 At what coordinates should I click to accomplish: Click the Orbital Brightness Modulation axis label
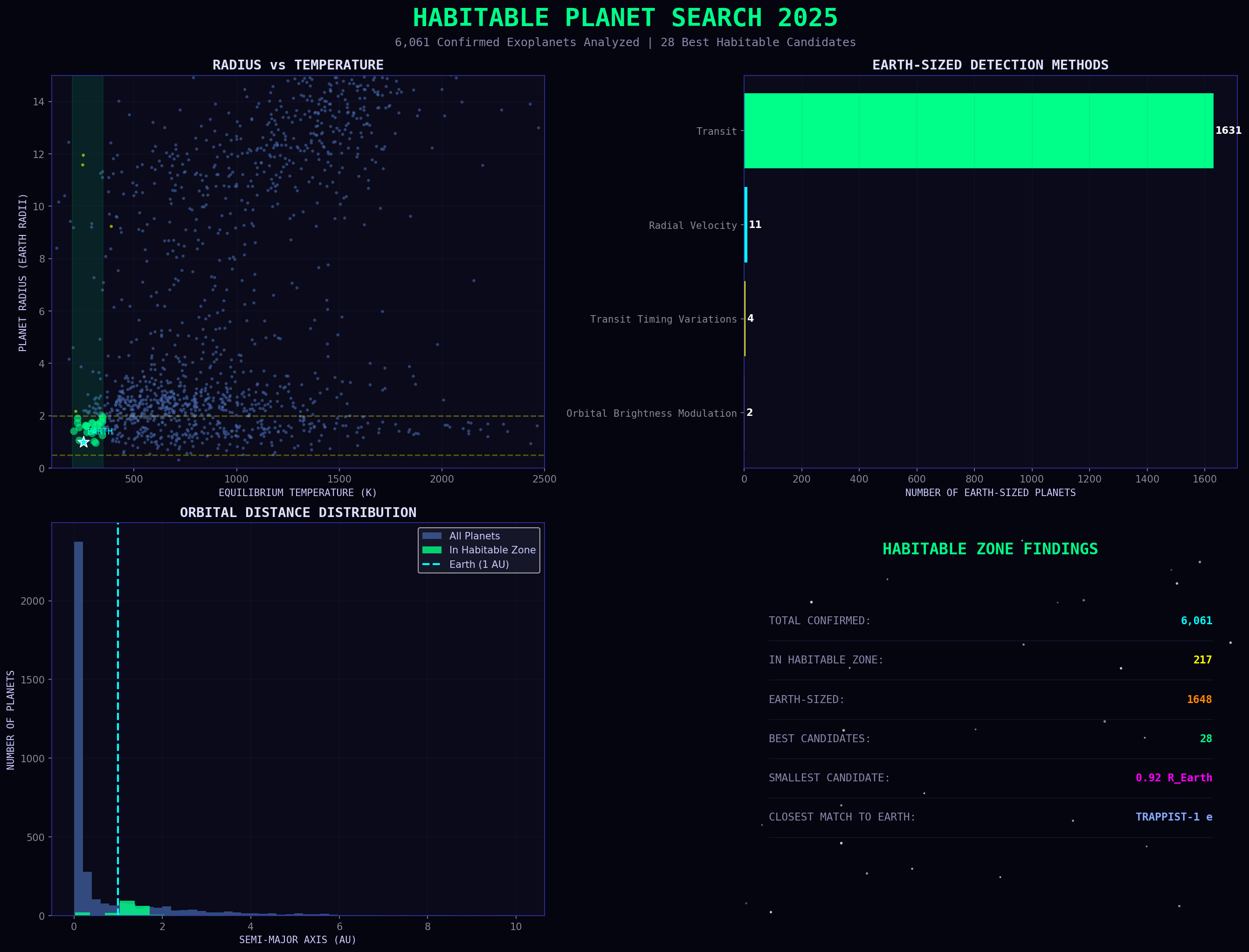click(651, 414)
